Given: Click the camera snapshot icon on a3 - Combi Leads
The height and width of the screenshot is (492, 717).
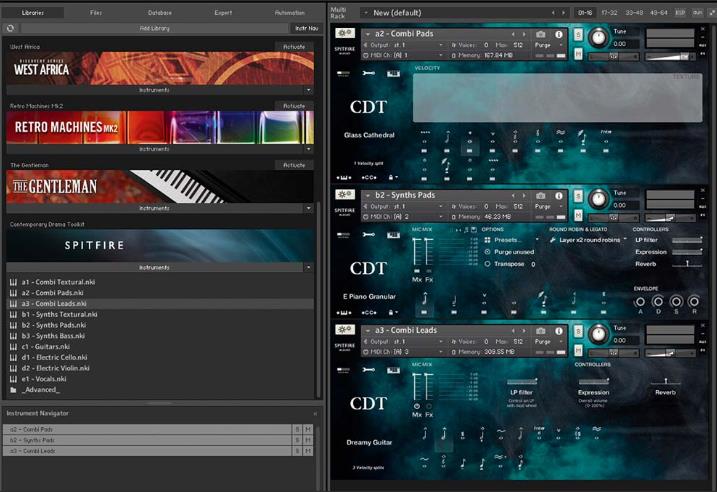Looking at the screenshot, I should click(x=541, y=329).
